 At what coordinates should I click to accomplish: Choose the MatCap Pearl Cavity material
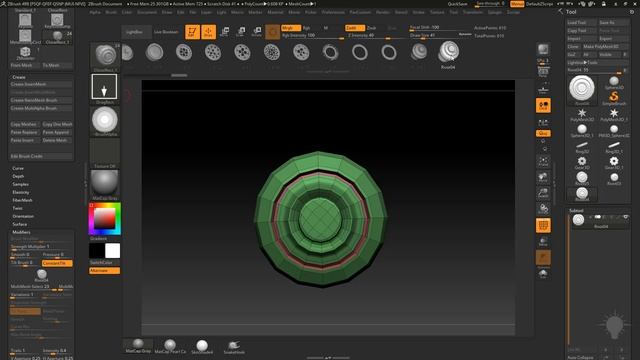[170, 346]
